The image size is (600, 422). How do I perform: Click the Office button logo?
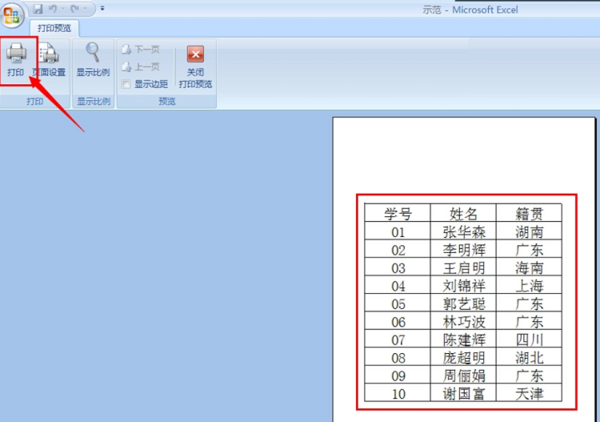(x=12, y=15)
